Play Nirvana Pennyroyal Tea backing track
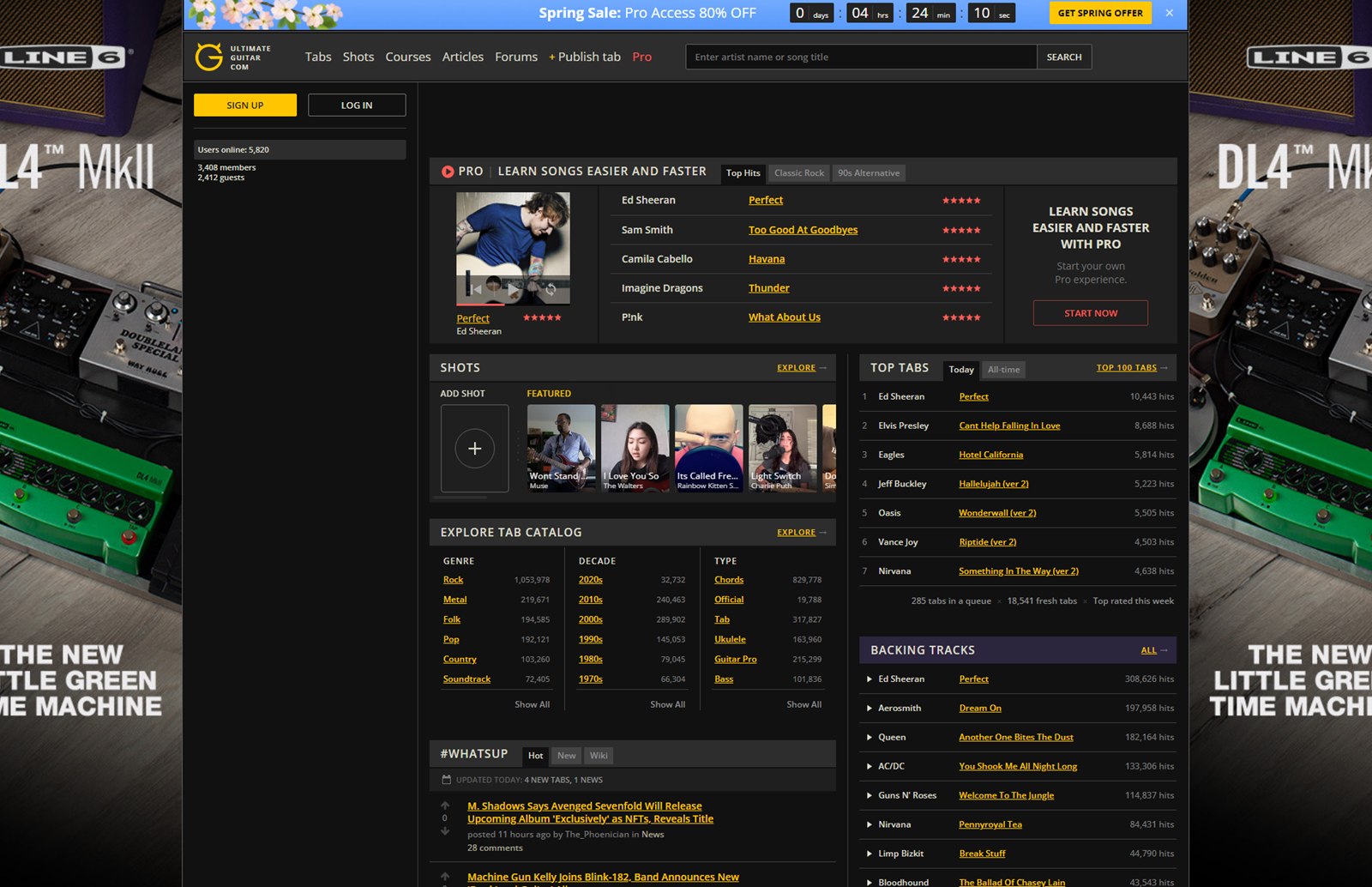 pos(870,824)
